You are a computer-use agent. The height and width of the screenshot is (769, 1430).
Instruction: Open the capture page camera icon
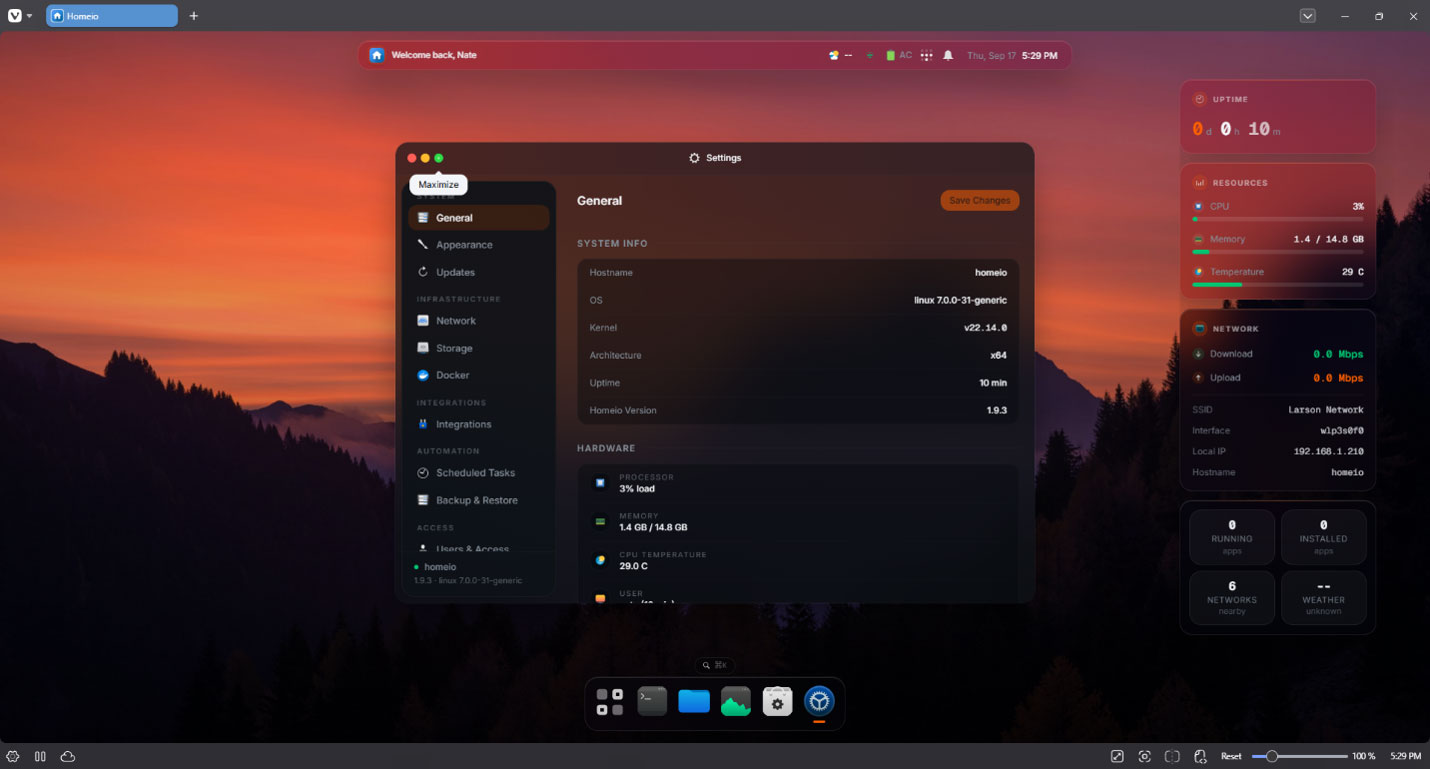pos(1145,756)
